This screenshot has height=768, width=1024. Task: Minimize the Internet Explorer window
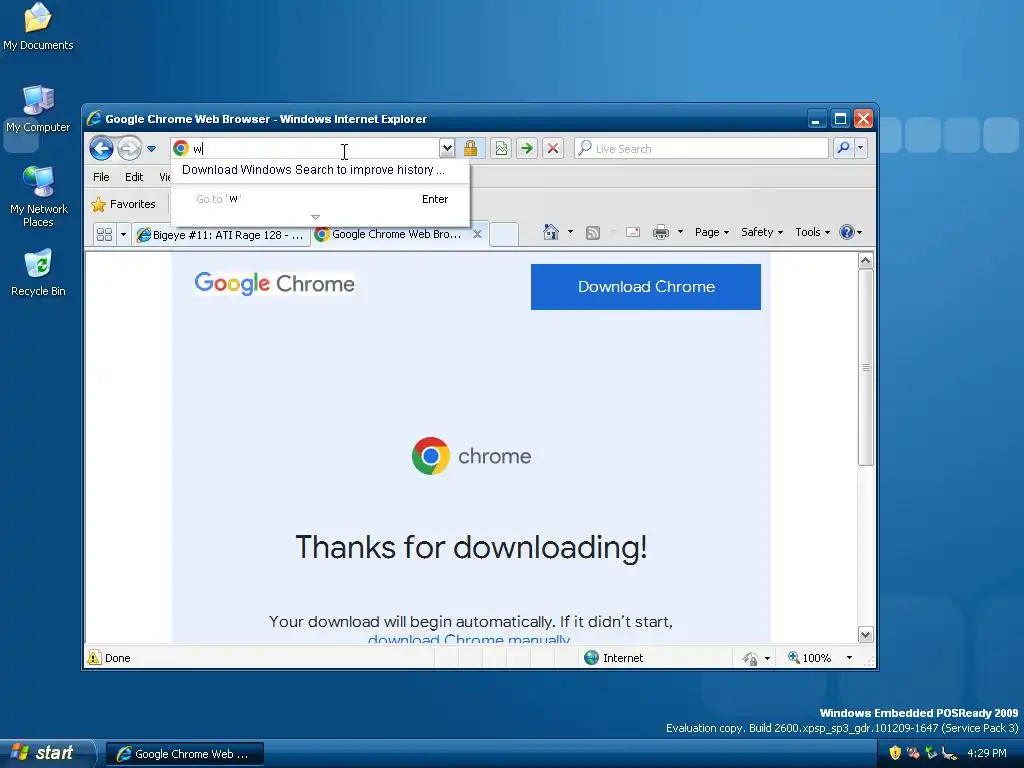pyautogui.click(x=816, y=119)
